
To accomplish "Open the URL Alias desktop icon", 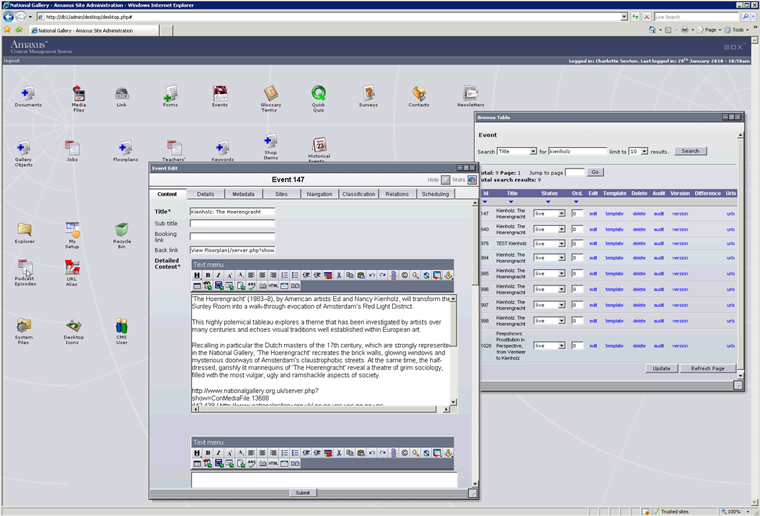I will point(72,268).
